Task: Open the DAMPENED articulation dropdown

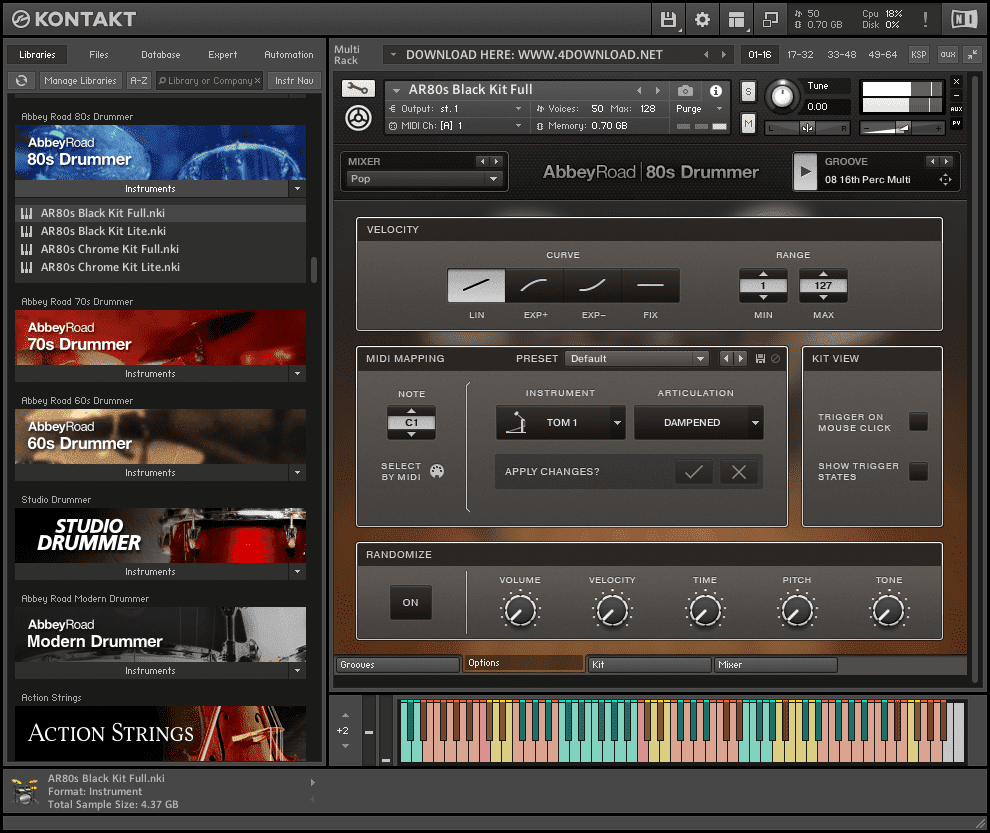Action: point(698,422)
